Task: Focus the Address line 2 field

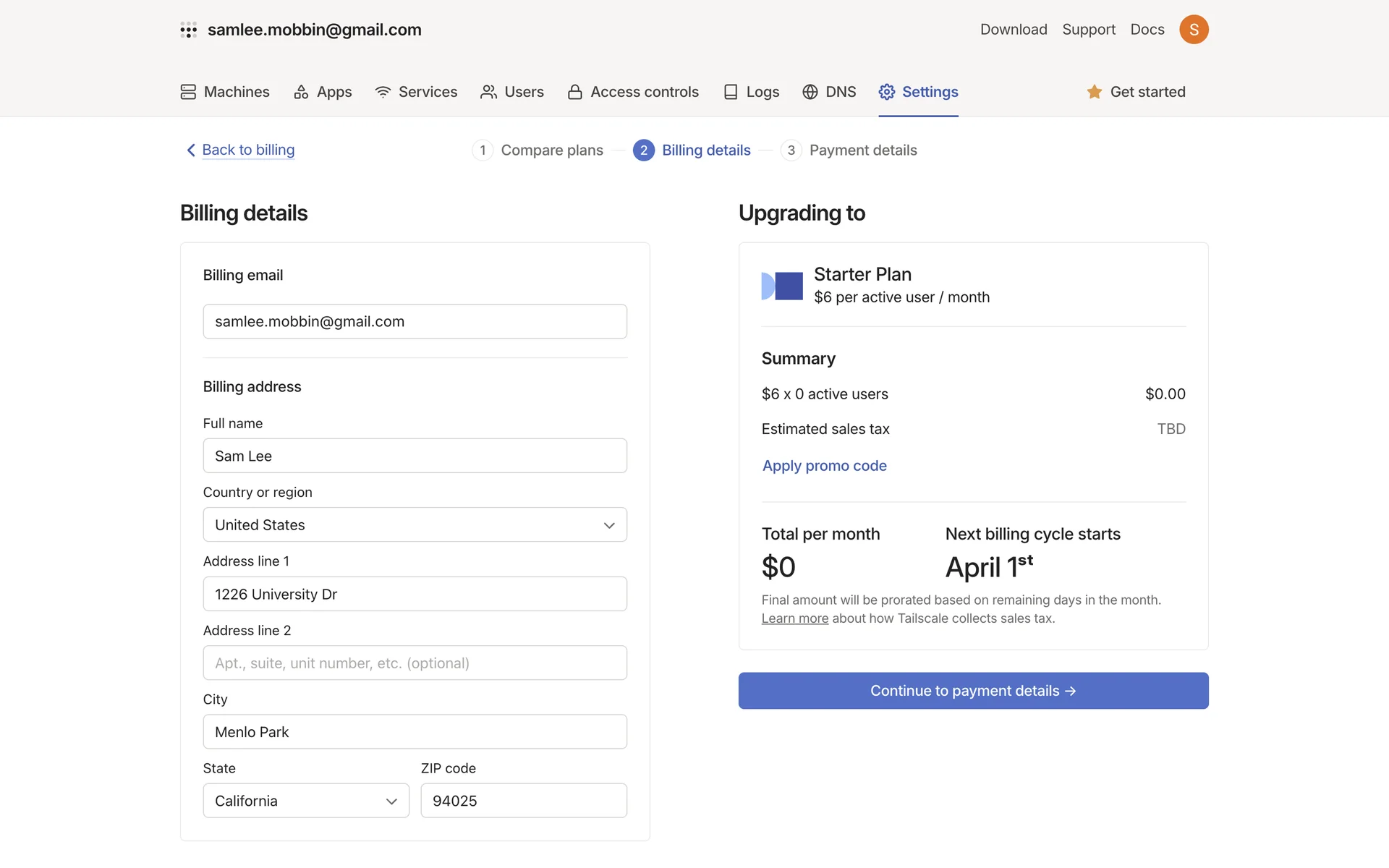Action: [x=415, y=663]
